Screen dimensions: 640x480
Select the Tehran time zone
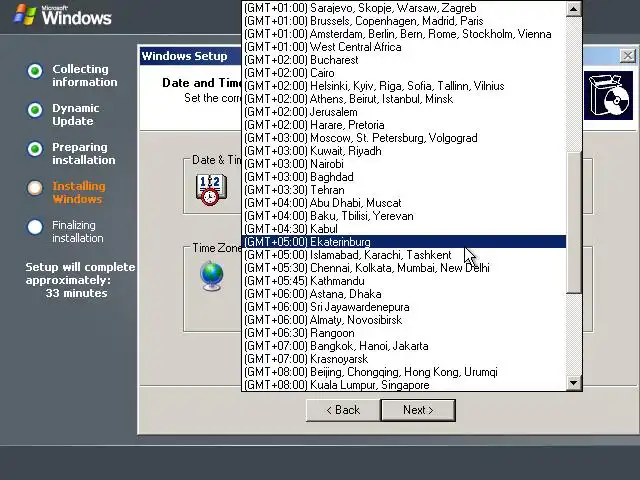pos(404,190)
